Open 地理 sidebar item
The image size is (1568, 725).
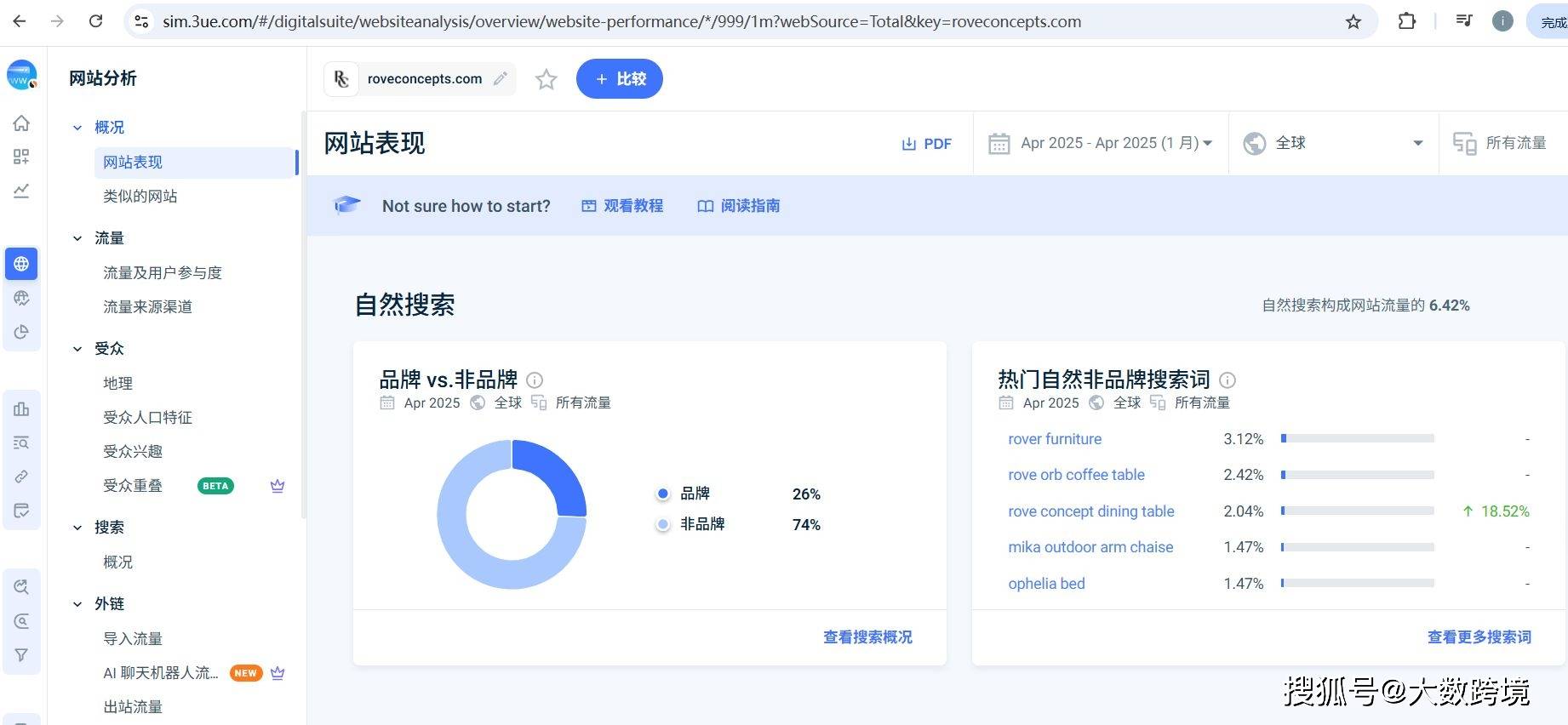[117, 384]
